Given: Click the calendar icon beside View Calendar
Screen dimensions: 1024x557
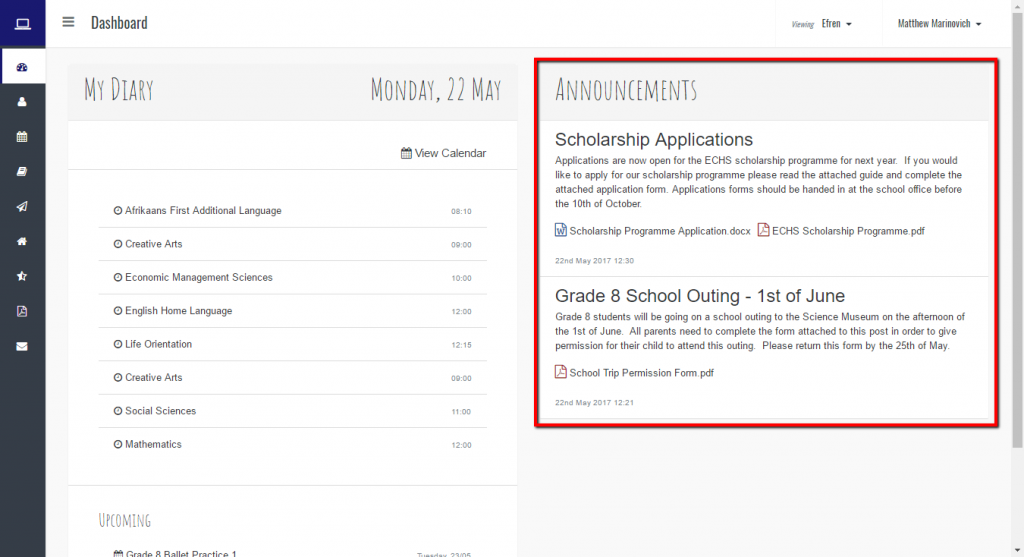Looking at the screenshot, I should coord(406,153).
